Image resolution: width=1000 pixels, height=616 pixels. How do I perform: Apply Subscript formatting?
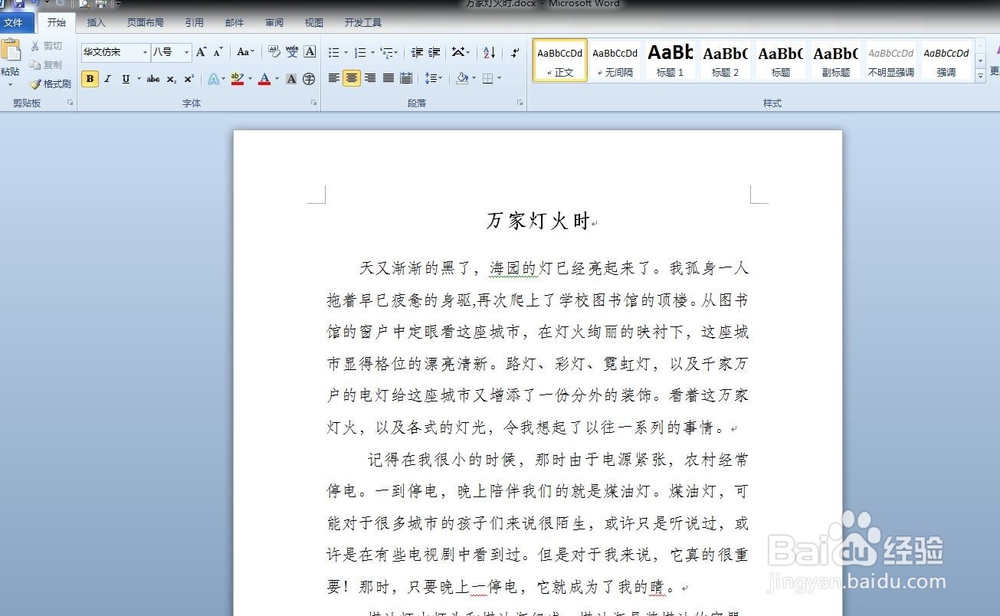point(171,79)
